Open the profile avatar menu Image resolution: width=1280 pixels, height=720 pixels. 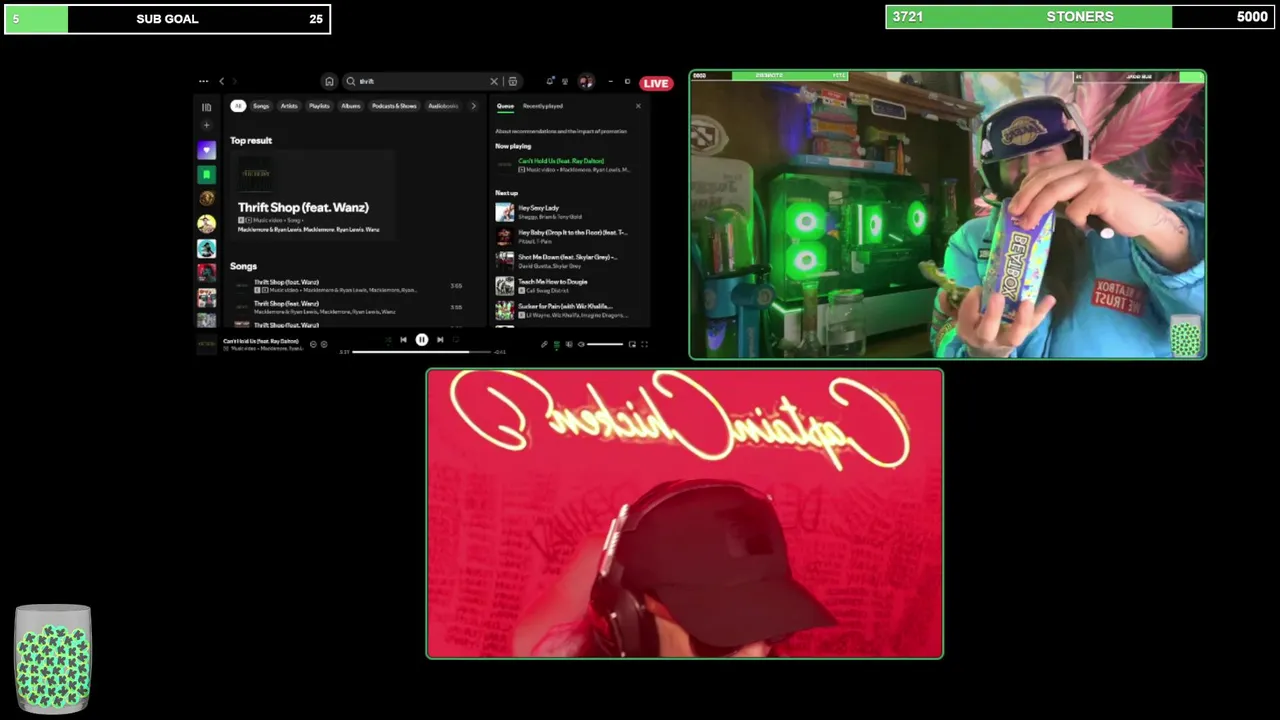pos(586,82)
